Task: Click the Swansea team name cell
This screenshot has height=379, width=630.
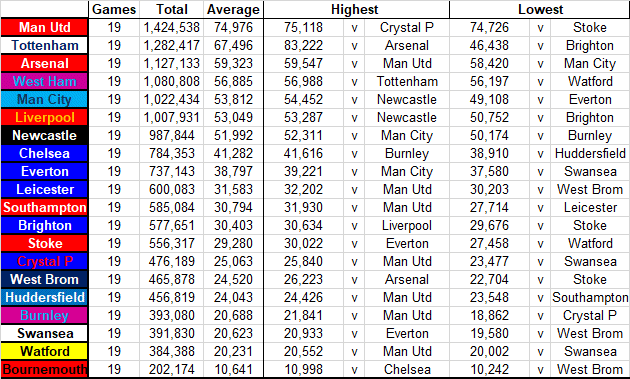Action: 44,333
